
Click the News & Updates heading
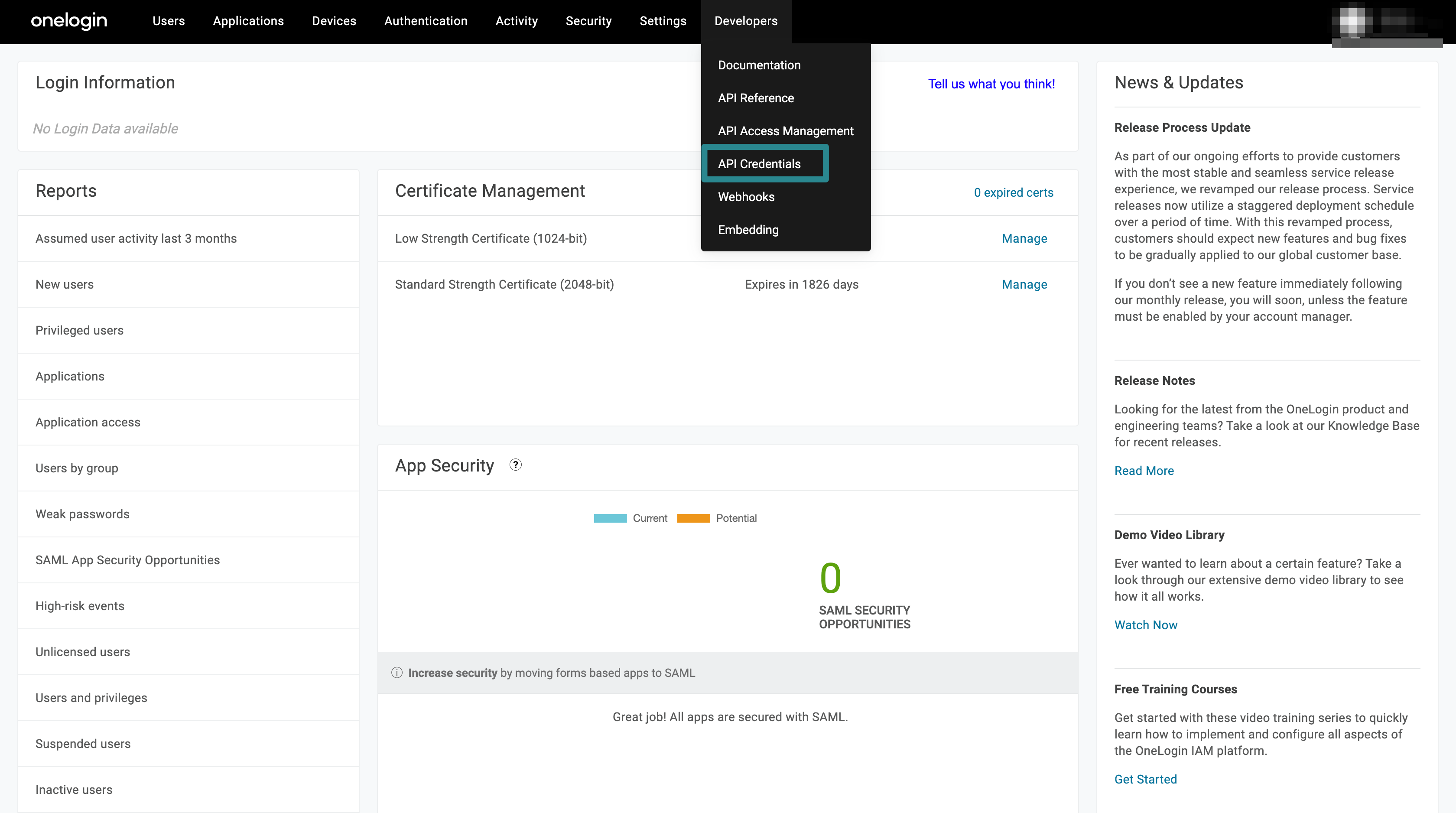click(x=1179, y=82)
